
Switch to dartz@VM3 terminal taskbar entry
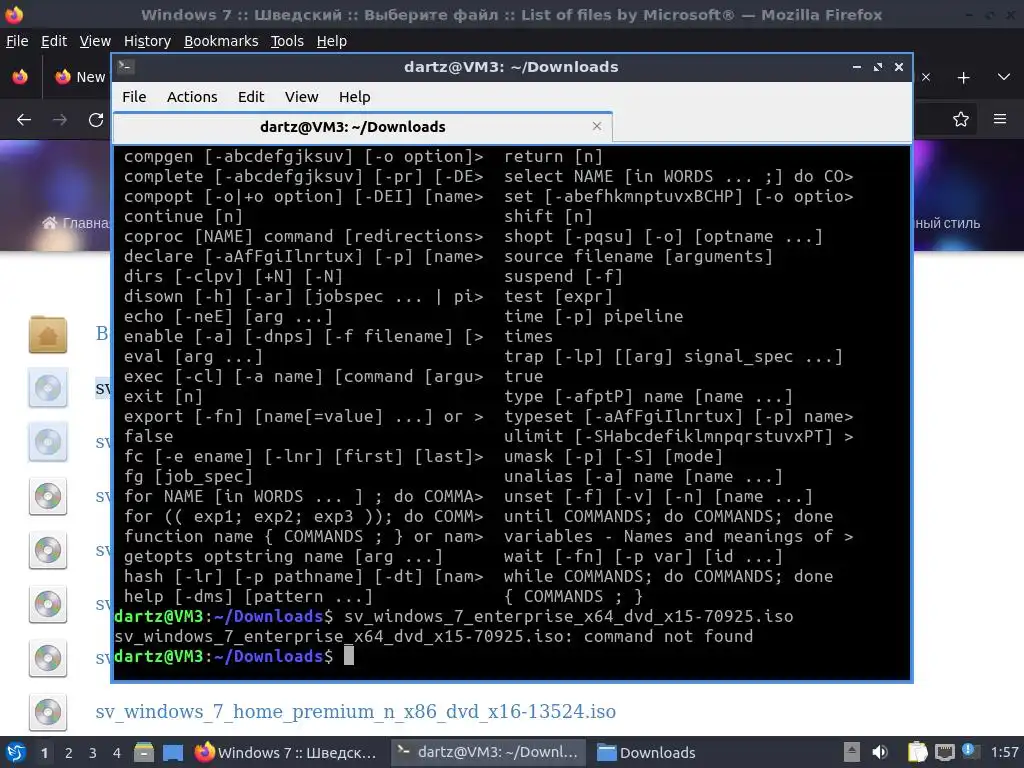click(488, 752)
